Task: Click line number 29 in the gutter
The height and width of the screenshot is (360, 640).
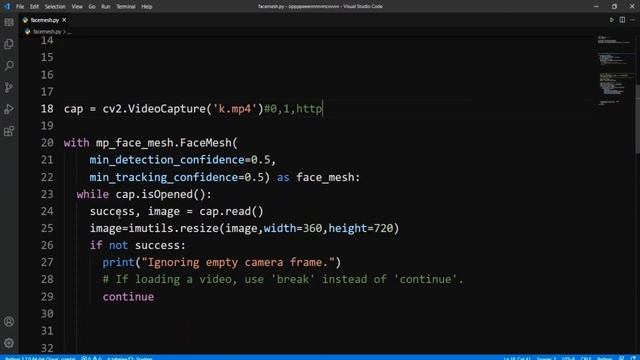Action: click(x=47, y=297)
